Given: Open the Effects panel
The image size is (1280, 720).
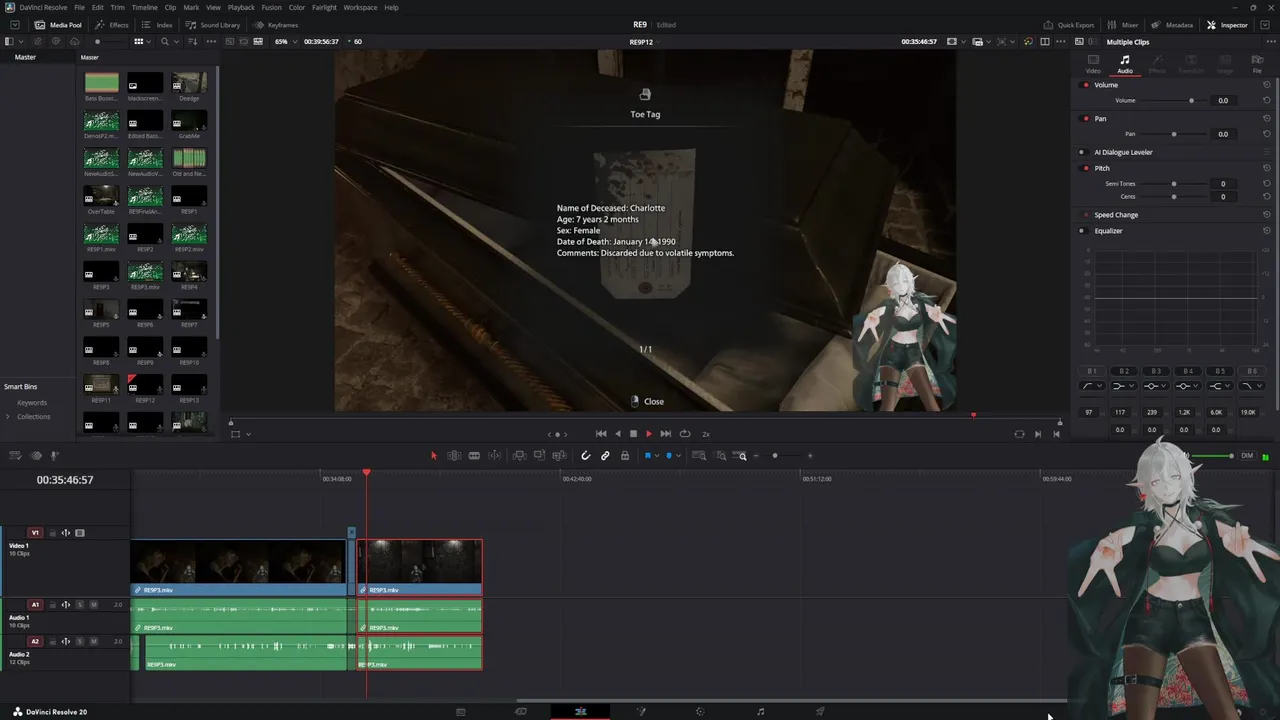Looking at the screenshot, I should pos(112,25).
